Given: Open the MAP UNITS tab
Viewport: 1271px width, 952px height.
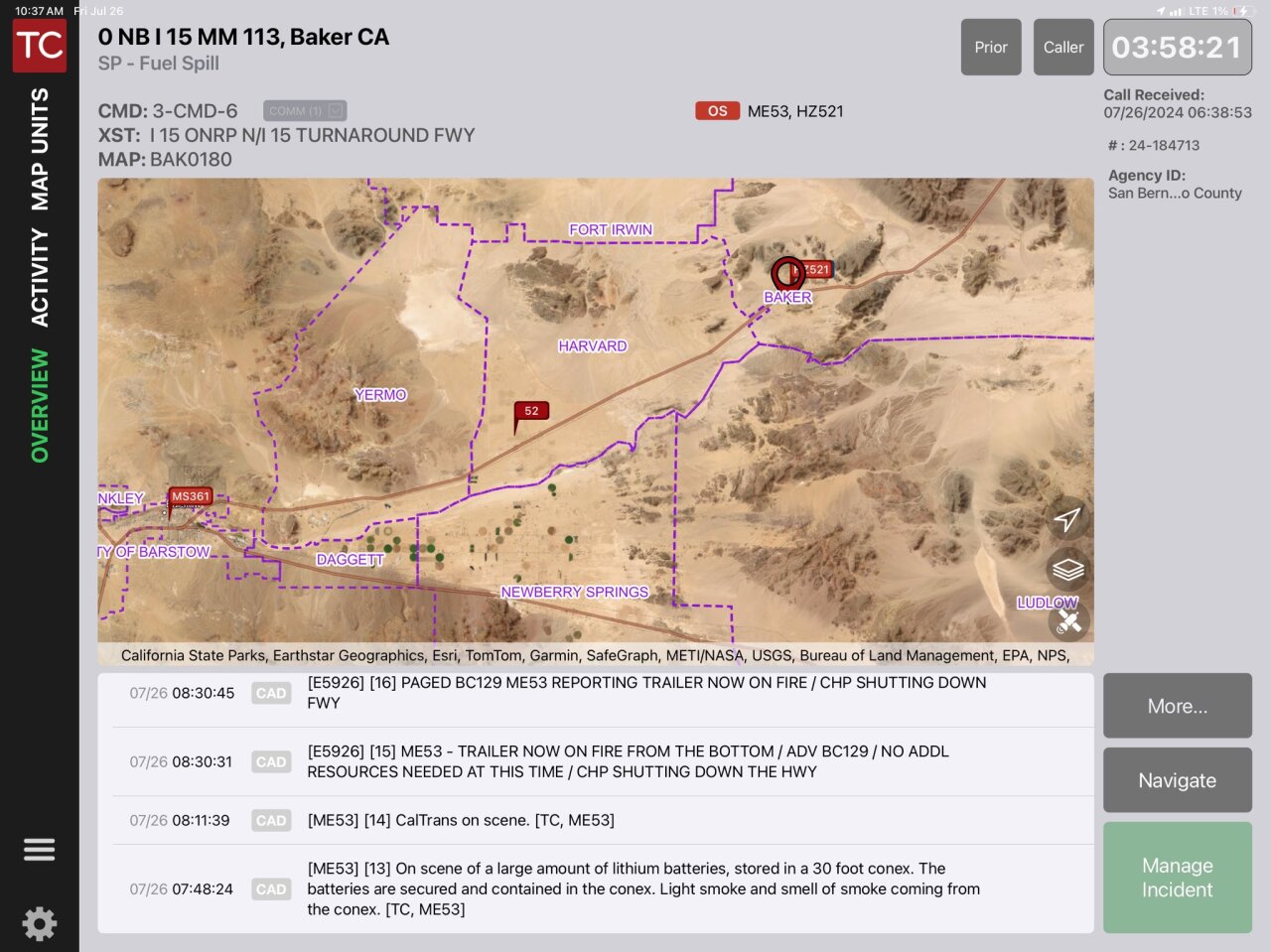Looking at the screenshot, I should pyautogui.click(x=40, y=139).
